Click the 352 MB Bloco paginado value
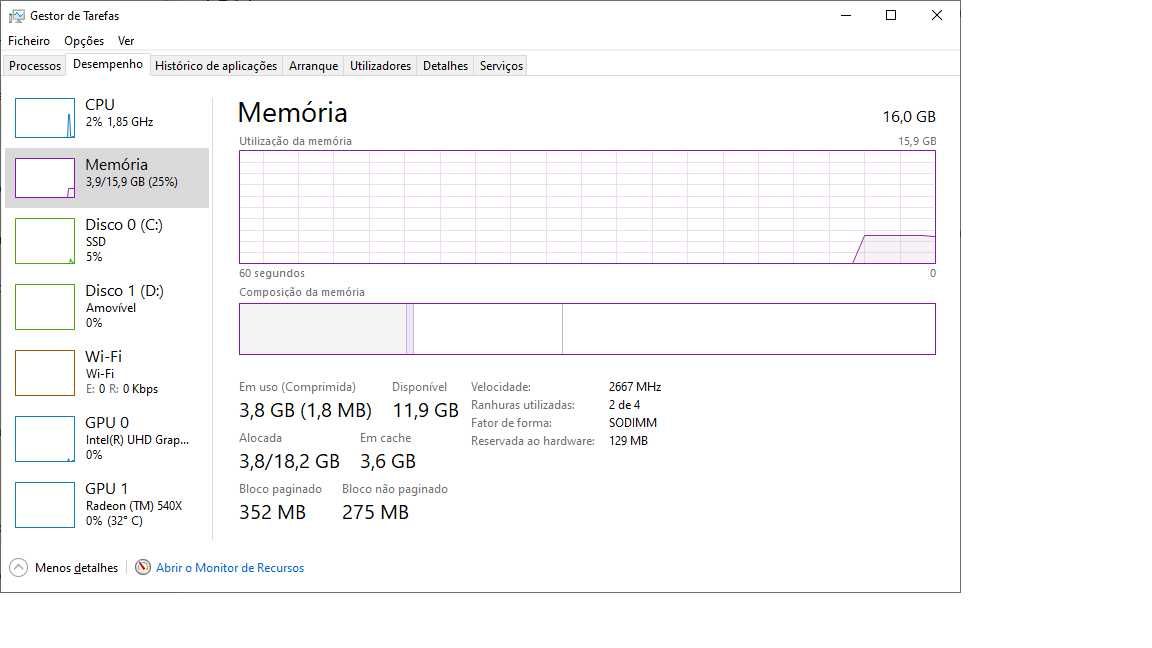The width and height of the screenshot is (1152, 648). [273, 513]
